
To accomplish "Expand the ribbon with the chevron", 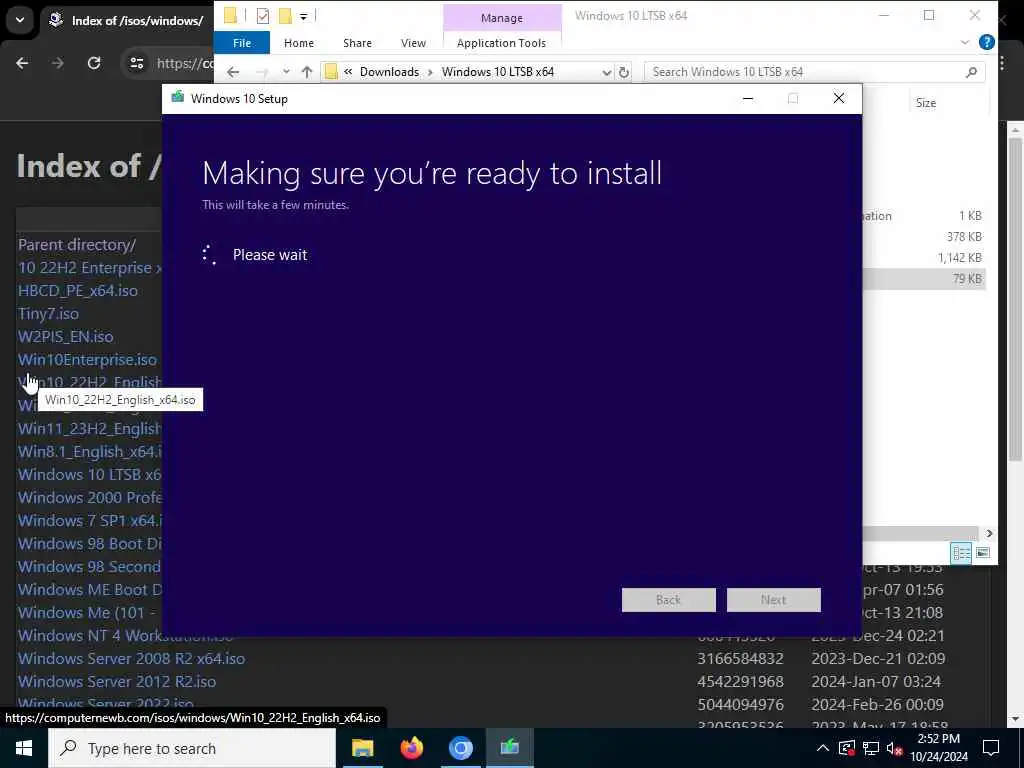I will 965,42.
